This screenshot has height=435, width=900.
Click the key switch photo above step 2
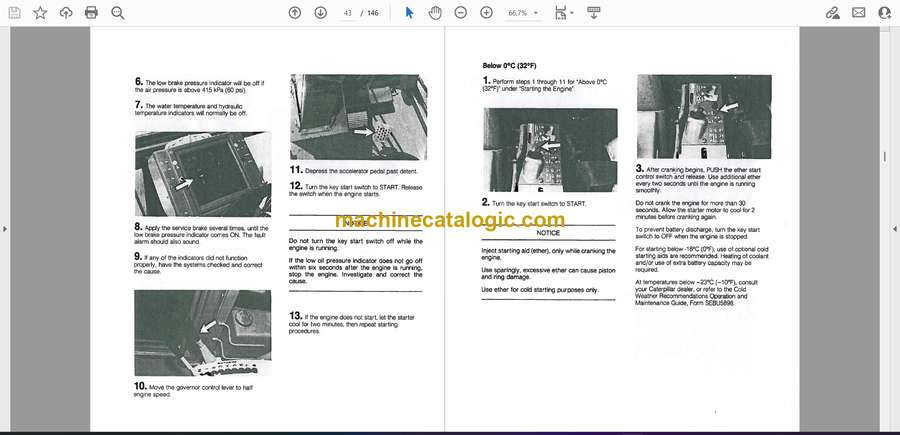pos(550,150)
